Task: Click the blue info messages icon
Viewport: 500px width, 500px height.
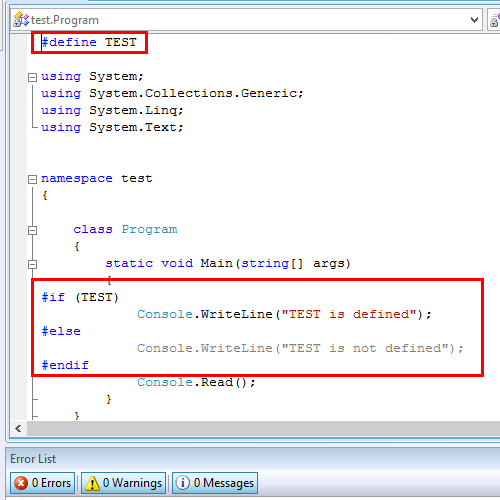Action: coord(182,483)
